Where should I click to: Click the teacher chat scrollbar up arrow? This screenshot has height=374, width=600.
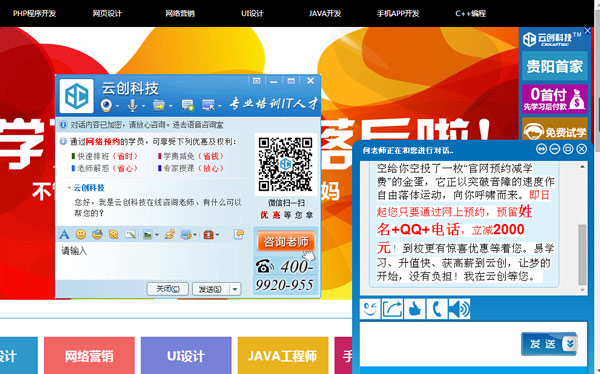coord(582,167)
